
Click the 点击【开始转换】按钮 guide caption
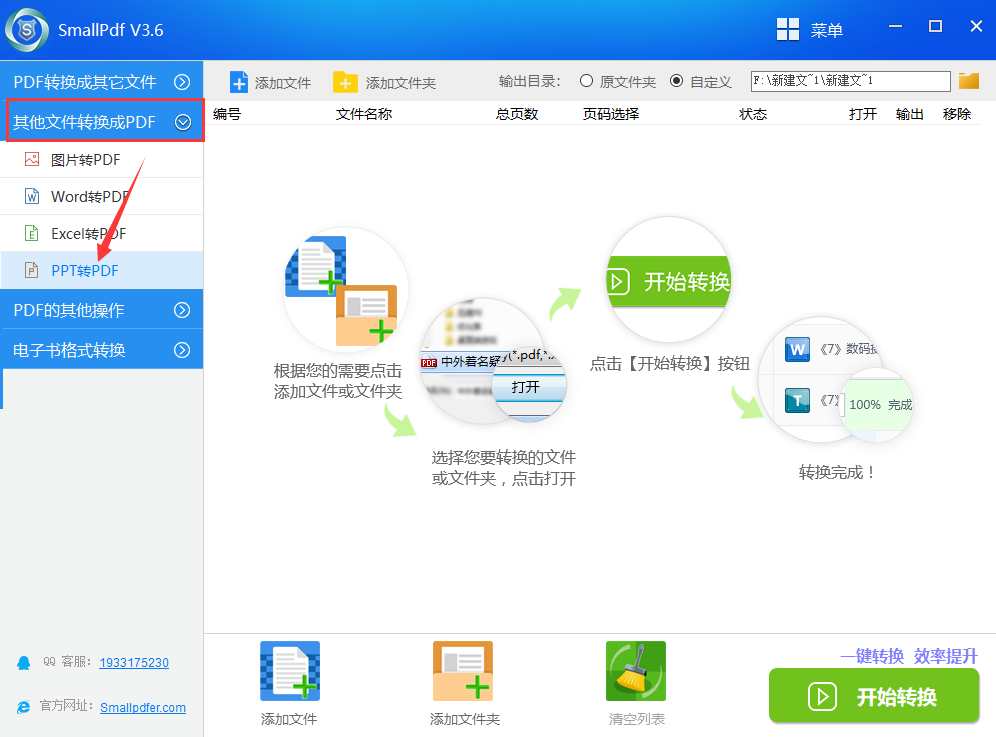670,363
